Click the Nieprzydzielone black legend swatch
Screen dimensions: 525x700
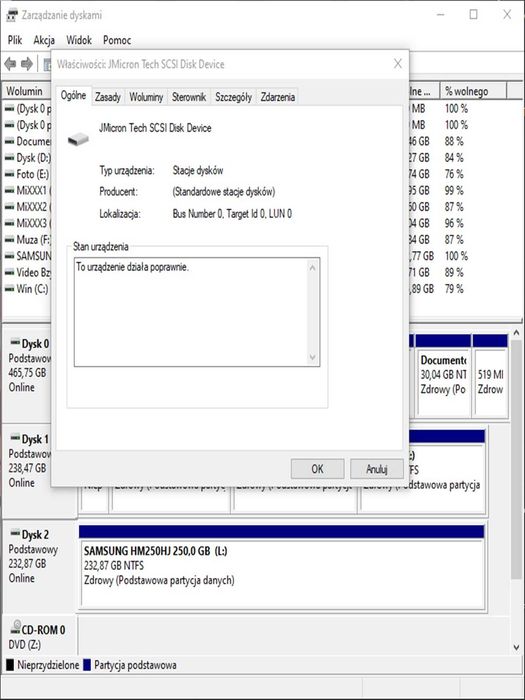tap(10, 665)
